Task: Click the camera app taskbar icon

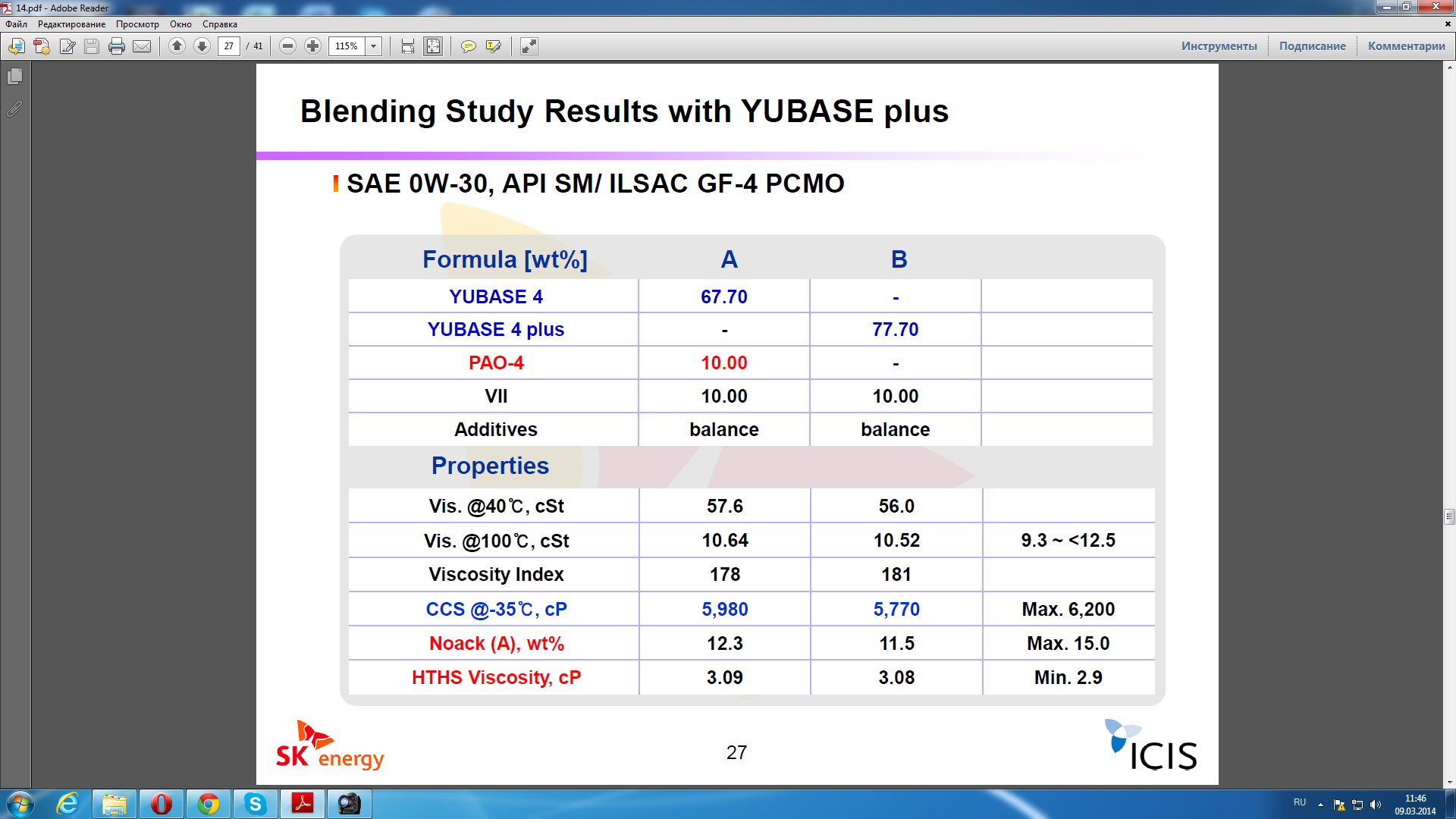Action: point(350,803)
